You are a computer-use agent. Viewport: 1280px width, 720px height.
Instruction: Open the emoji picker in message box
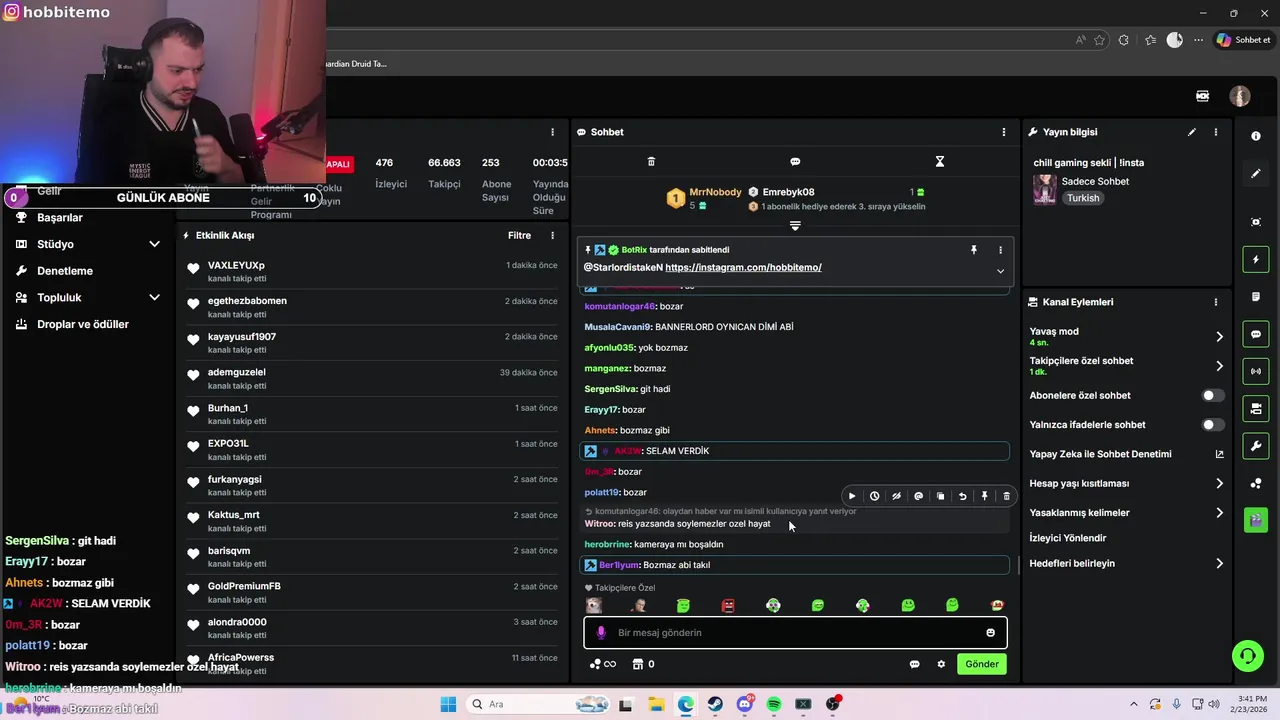click(x=991, y=632)
